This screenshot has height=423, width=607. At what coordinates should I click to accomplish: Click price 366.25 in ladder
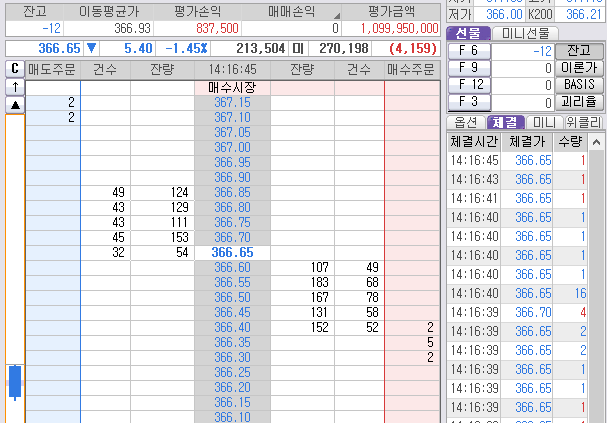click(x=232, y=372)
